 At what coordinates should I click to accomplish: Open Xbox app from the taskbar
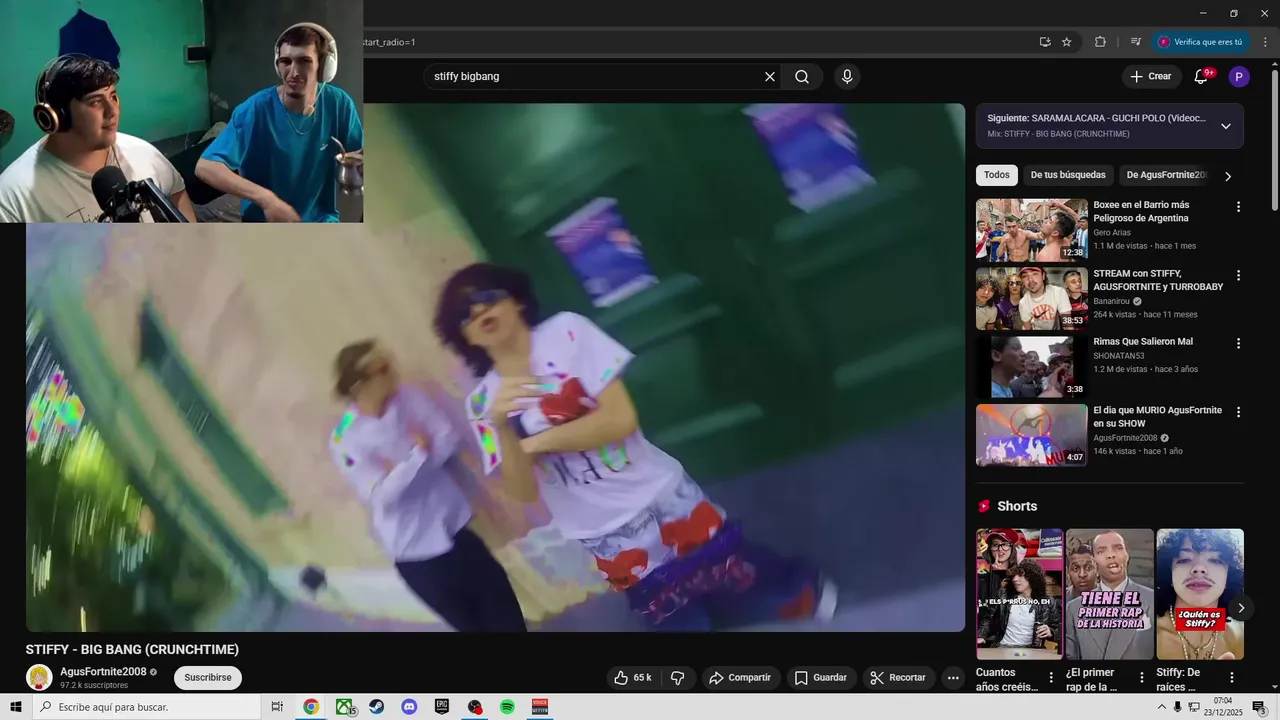(x=344, y=707)
